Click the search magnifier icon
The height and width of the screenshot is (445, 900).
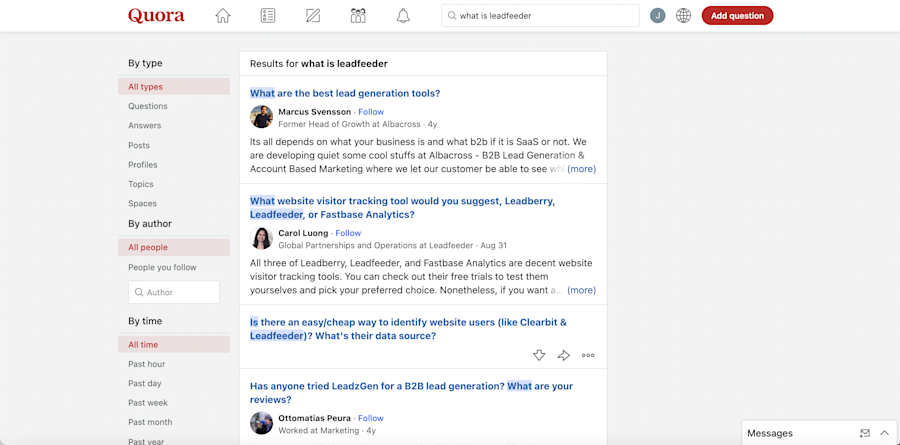[452, 16]
